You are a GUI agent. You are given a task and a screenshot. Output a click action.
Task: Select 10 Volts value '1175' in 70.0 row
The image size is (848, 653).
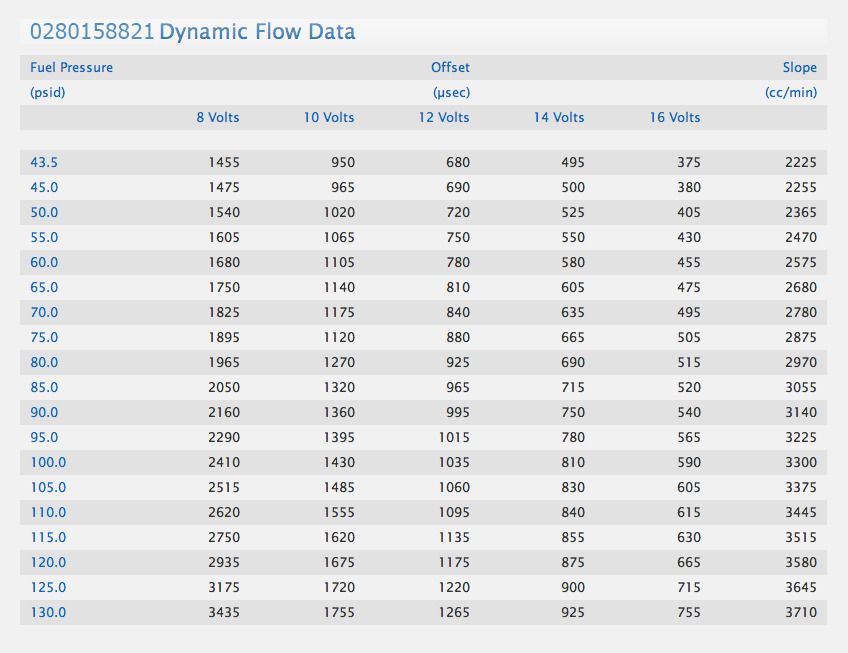(x=339, y=312)
